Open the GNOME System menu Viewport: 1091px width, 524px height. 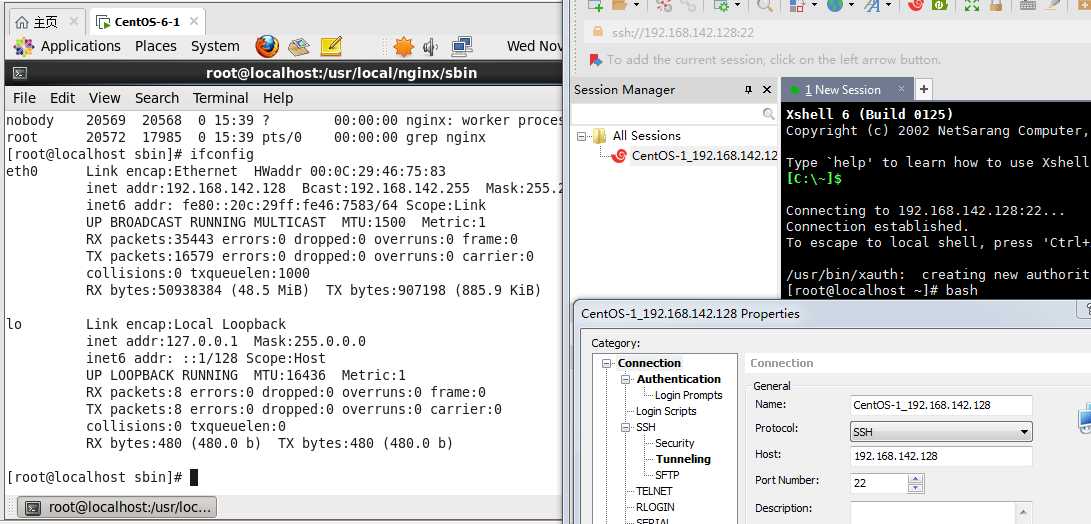point(215,47)
